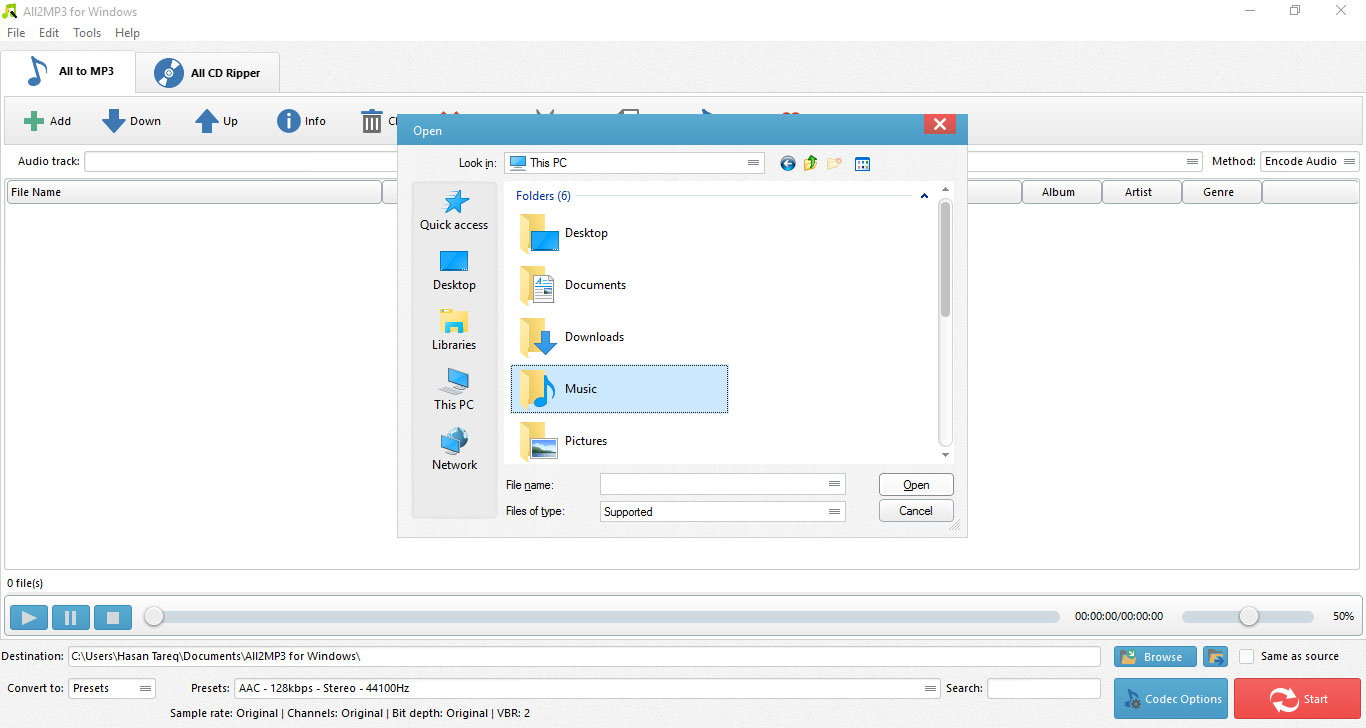
Task: Select the Music folder
Action: (619, 389)
